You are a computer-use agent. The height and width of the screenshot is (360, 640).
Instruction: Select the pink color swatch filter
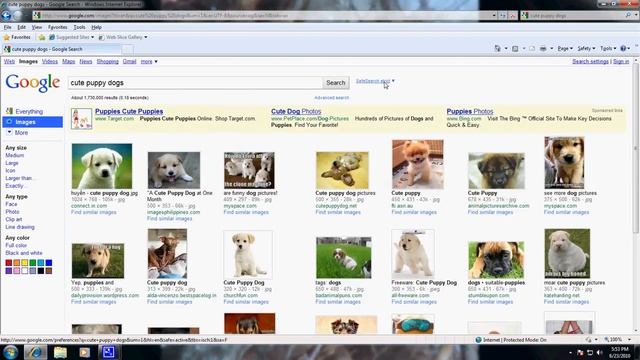(x=17, y=271)
